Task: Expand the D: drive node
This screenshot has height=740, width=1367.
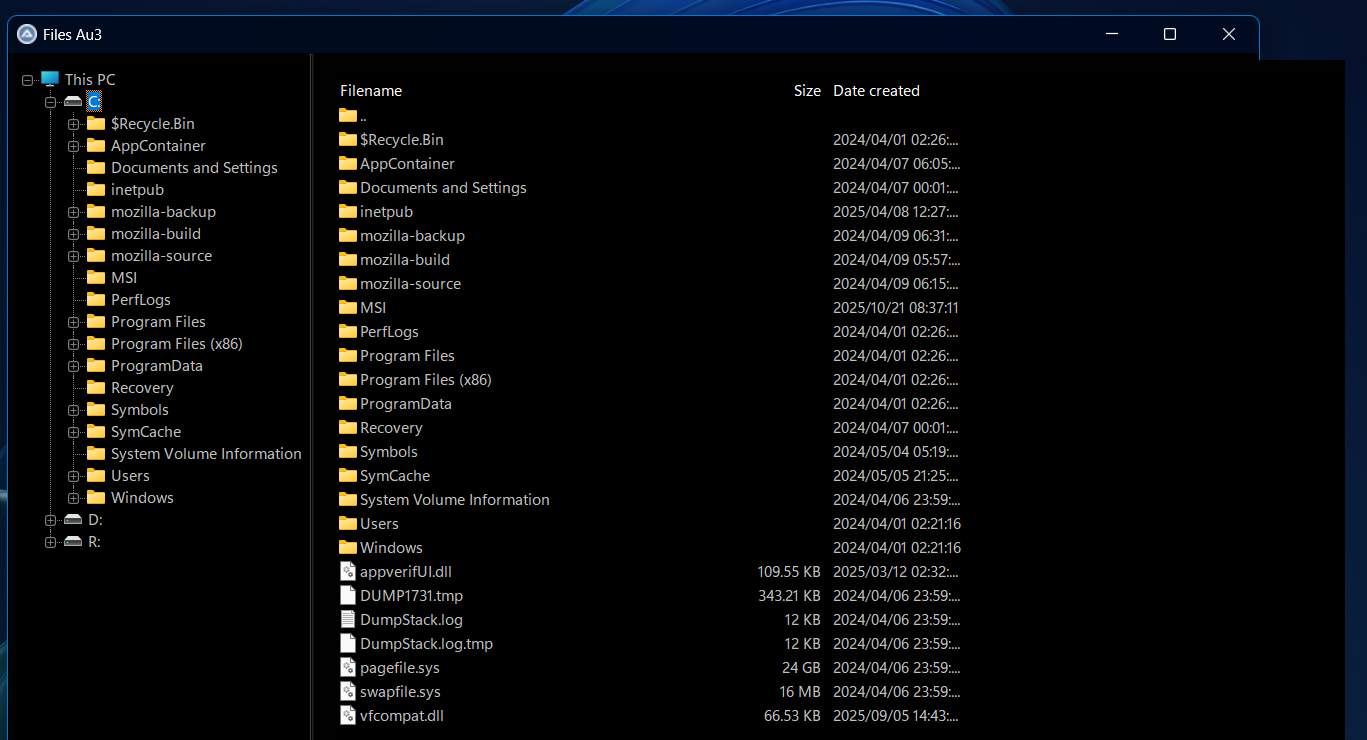Action: 51,520
